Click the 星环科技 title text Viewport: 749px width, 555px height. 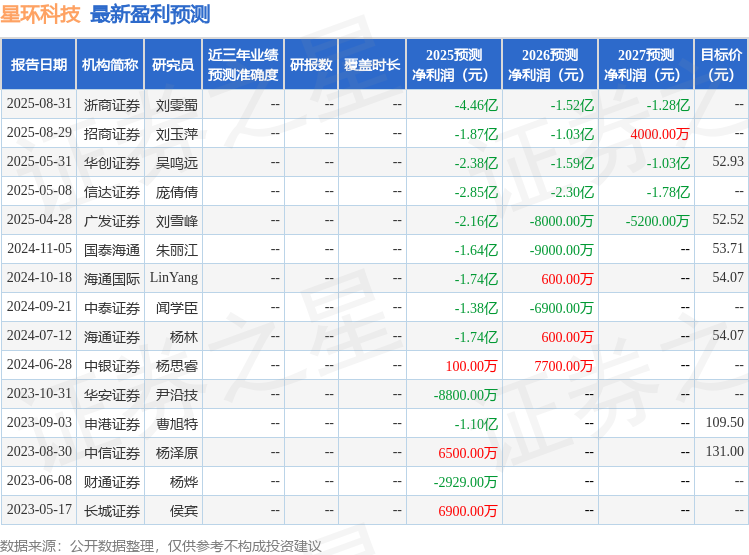[x=40, y=14]
